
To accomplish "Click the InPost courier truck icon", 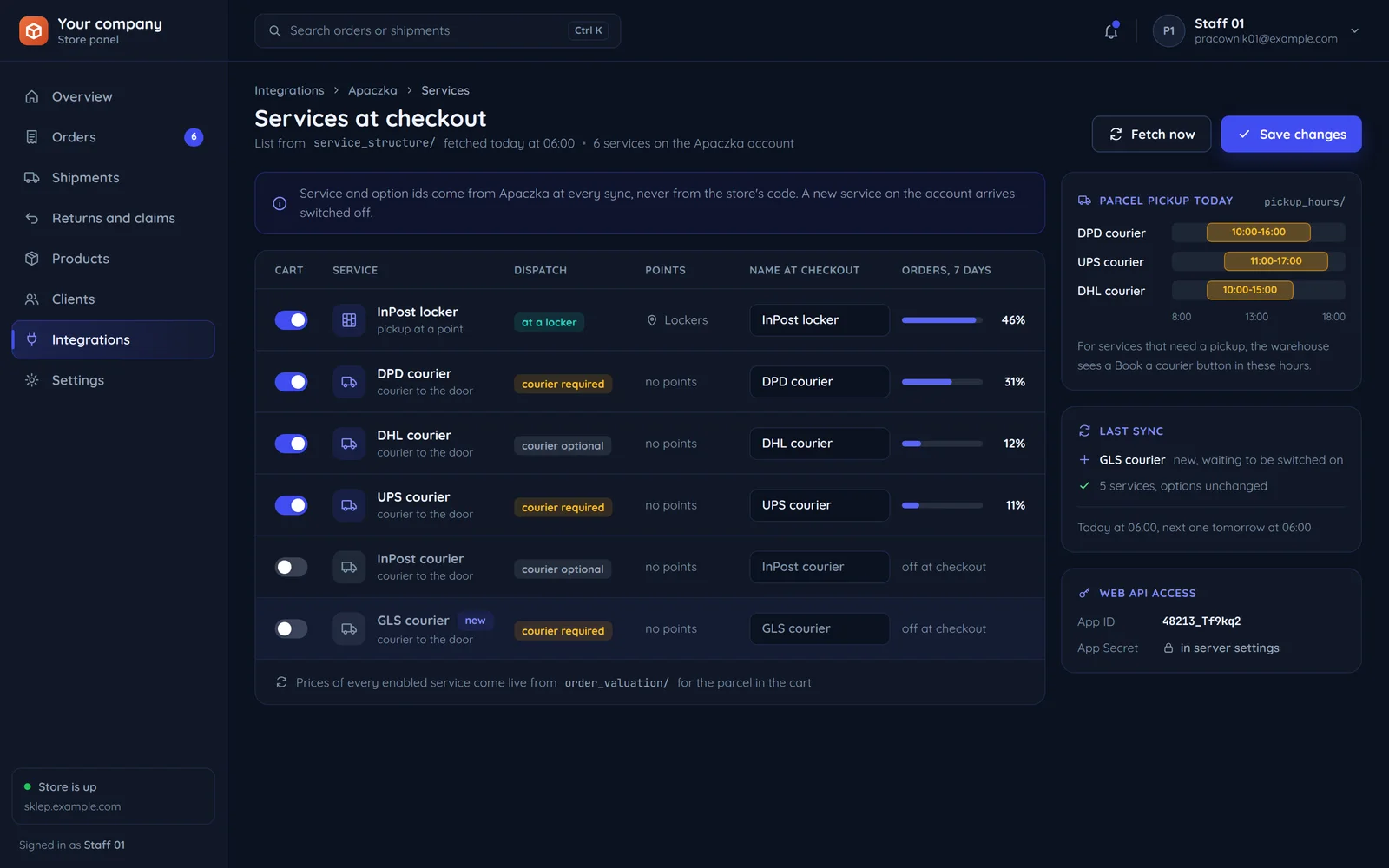I will click(x=349, y=567).
